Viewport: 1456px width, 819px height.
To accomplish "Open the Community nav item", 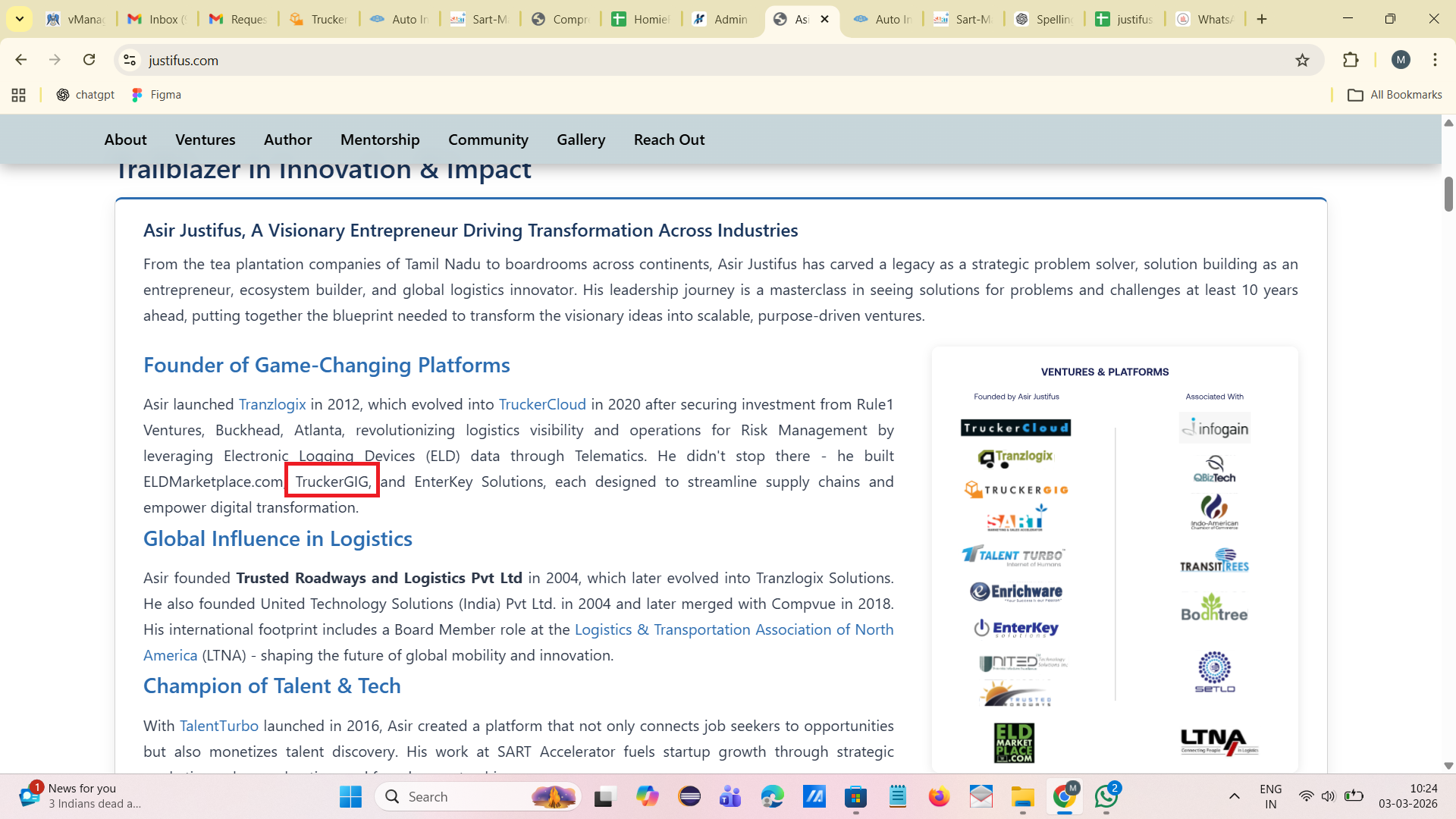I will [x=488, y=140].
